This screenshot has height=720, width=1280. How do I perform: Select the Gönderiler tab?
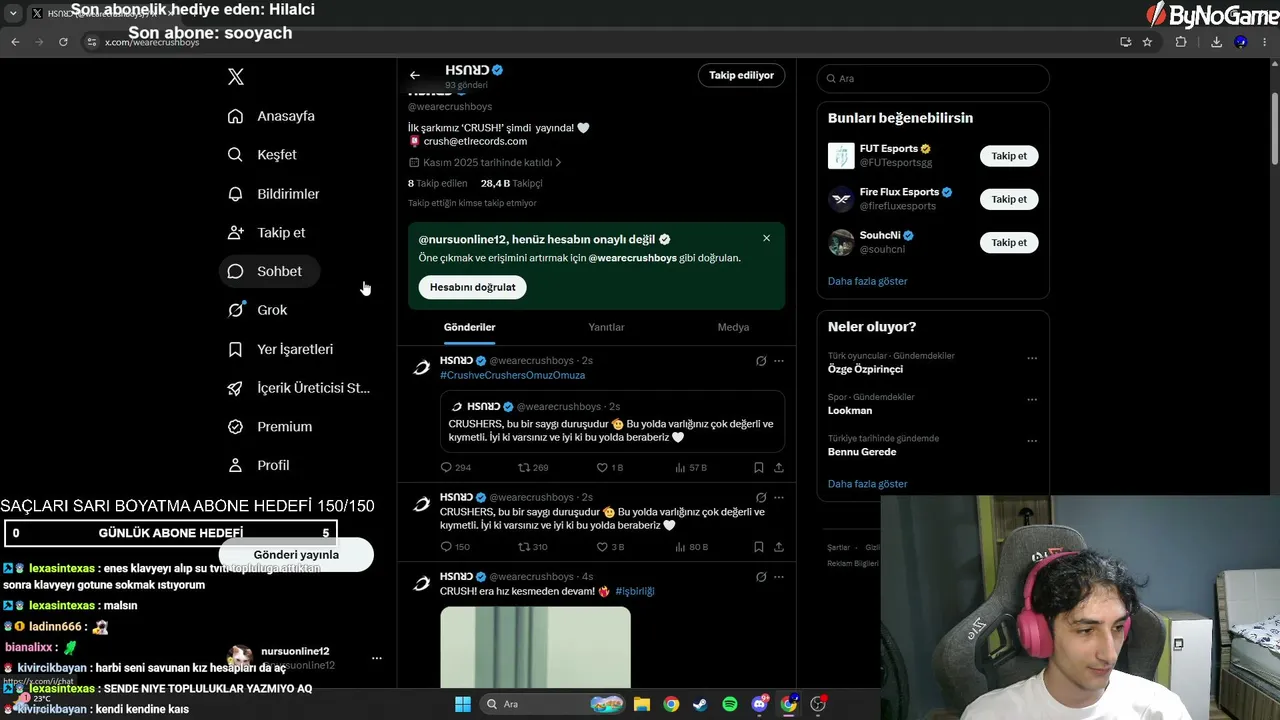[470, 327]
